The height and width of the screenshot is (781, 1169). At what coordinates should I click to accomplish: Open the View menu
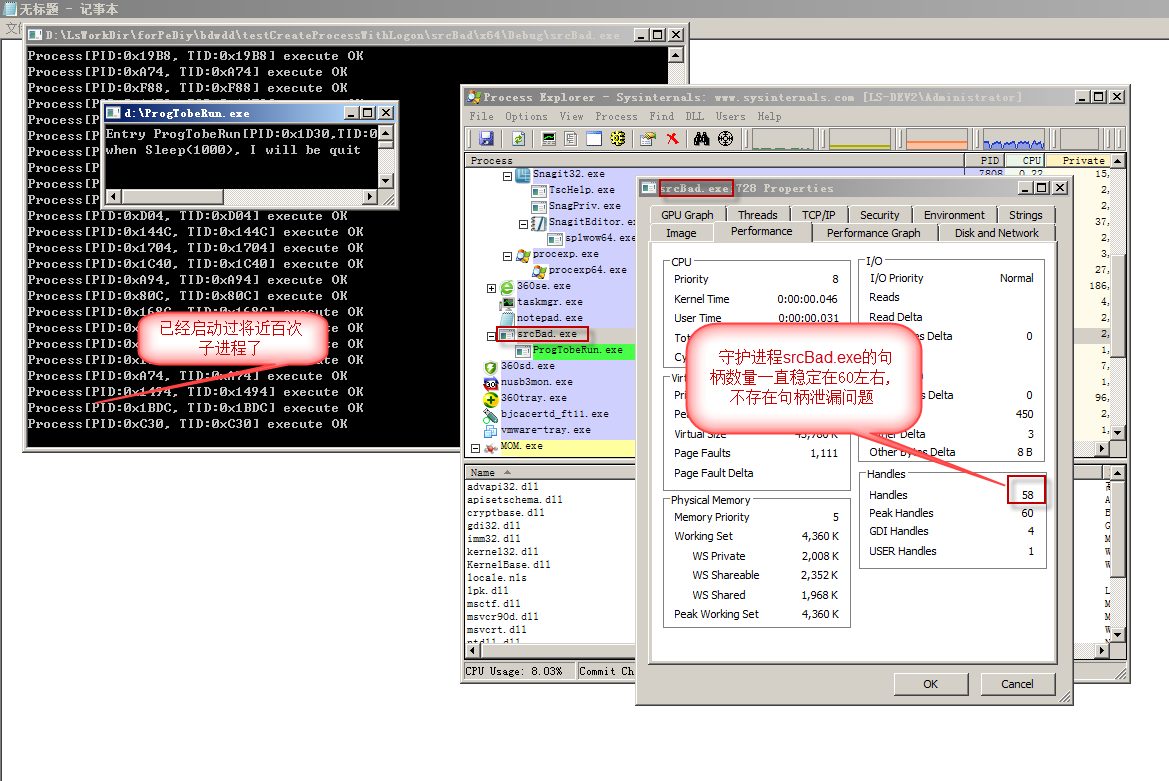pyautogui.click(x=571, y=116)
